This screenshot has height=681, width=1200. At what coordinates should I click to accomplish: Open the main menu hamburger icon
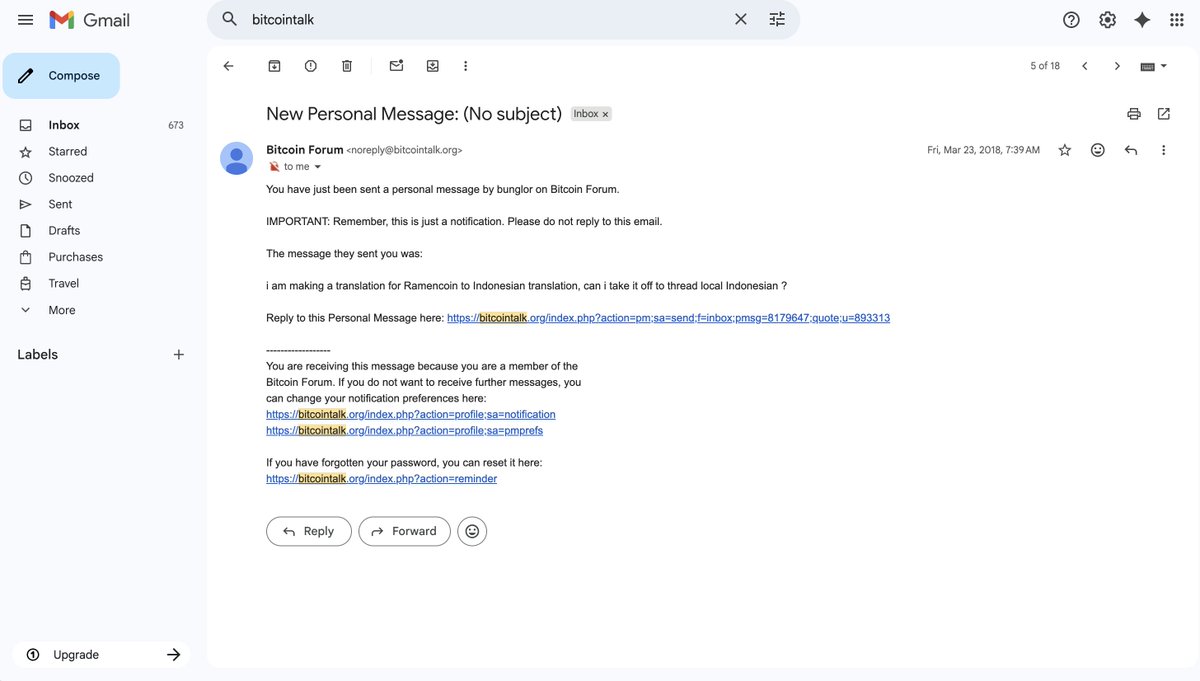pos(26,20)
